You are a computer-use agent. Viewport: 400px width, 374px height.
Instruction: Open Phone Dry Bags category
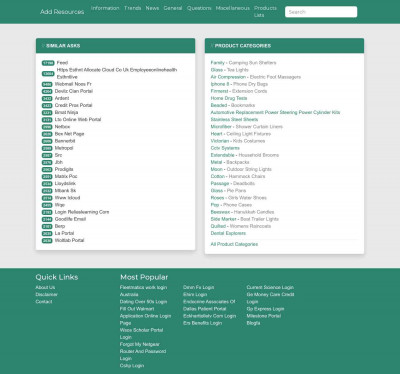(x=250, y=84)
